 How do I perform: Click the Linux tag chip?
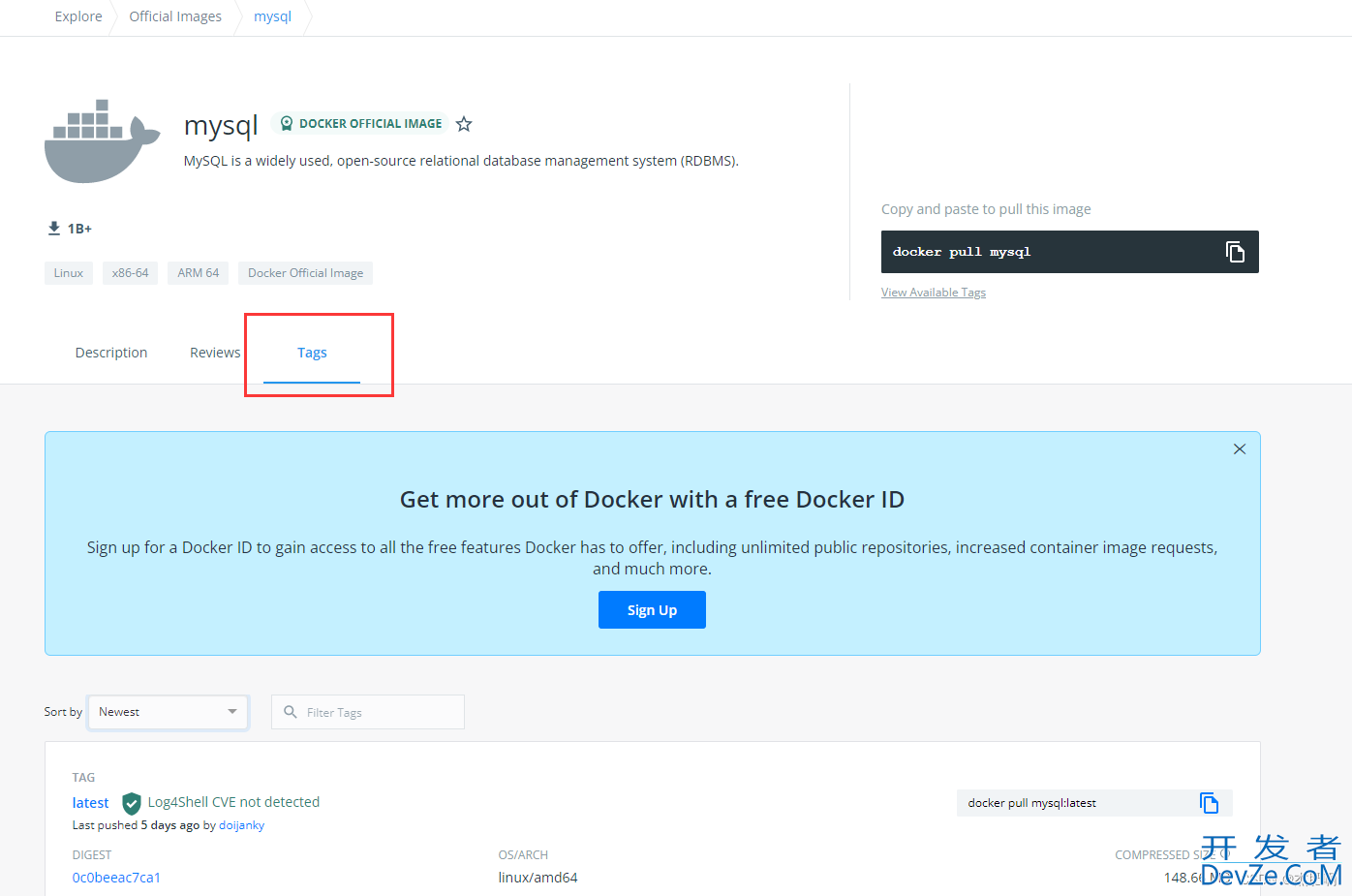[x=69, y=273]
